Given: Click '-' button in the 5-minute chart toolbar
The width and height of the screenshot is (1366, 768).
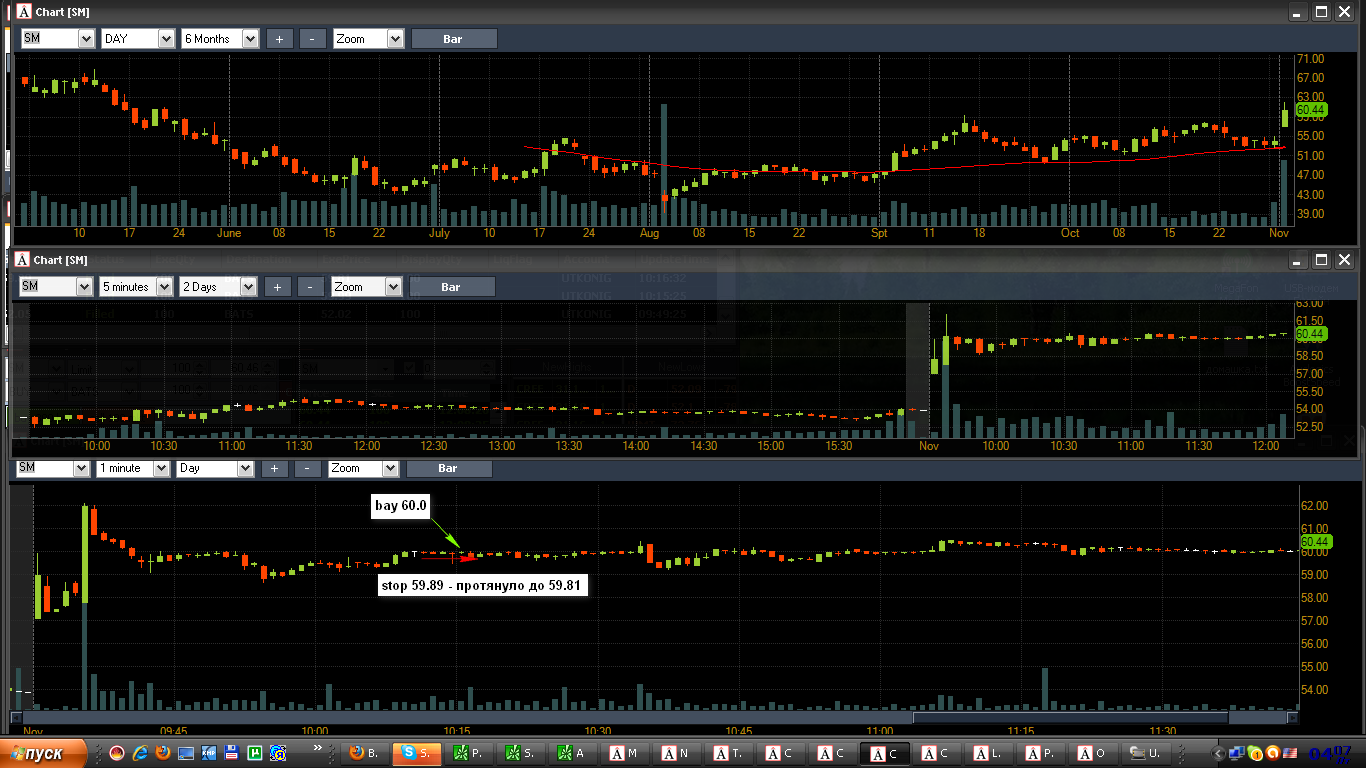Looking at the screenshot, I should point(310,287).
